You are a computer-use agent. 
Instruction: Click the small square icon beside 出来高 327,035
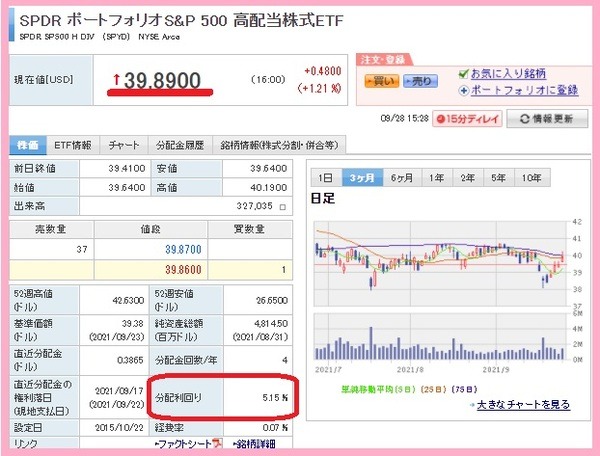(283, 207)
